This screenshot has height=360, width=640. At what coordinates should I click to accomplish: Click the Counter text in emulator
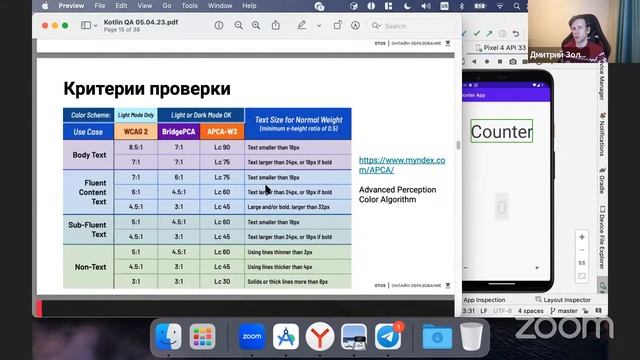(x=502, y=131)
